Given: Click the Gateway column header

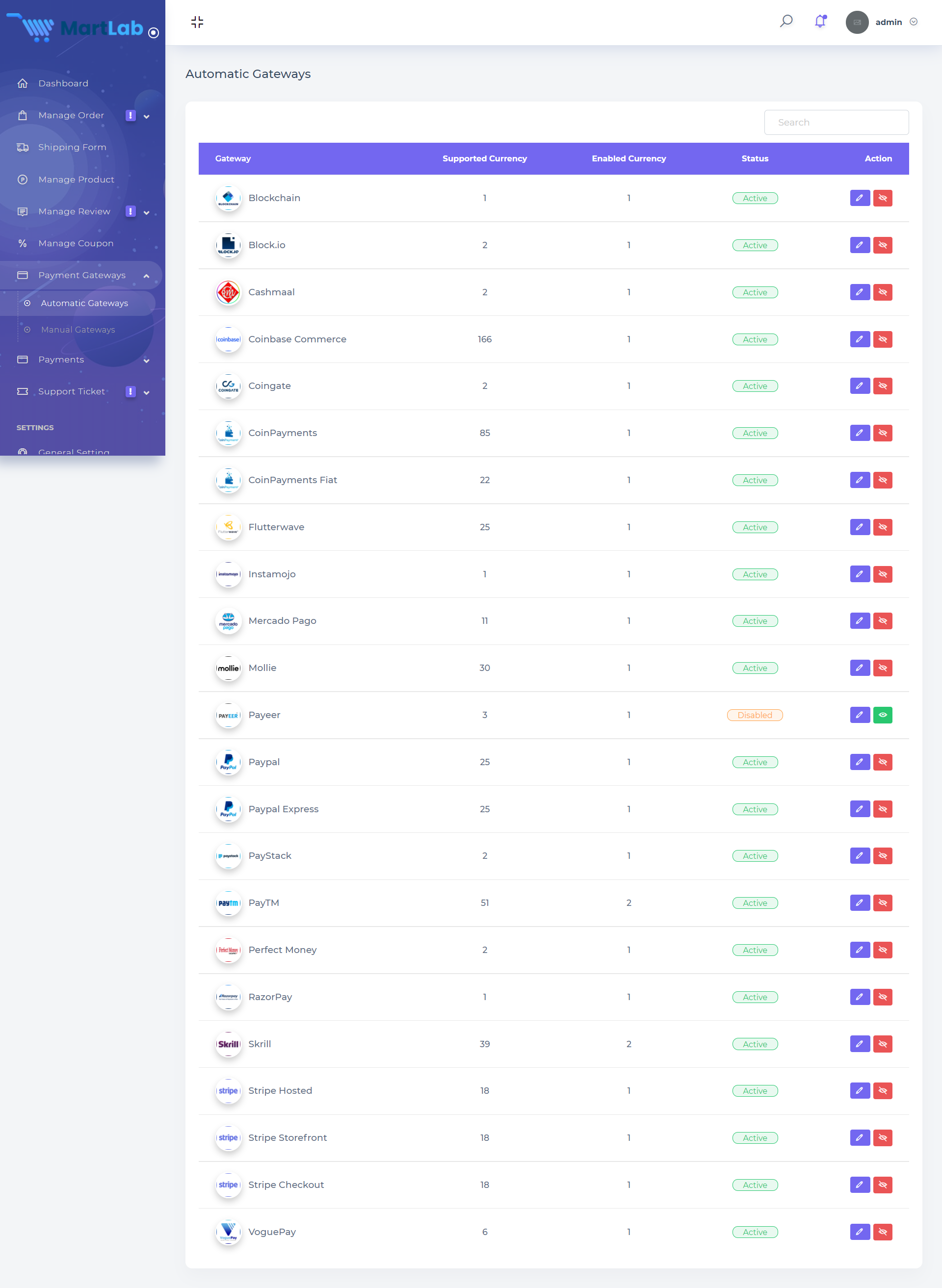Looking at the screenshot, I should 233,158.
